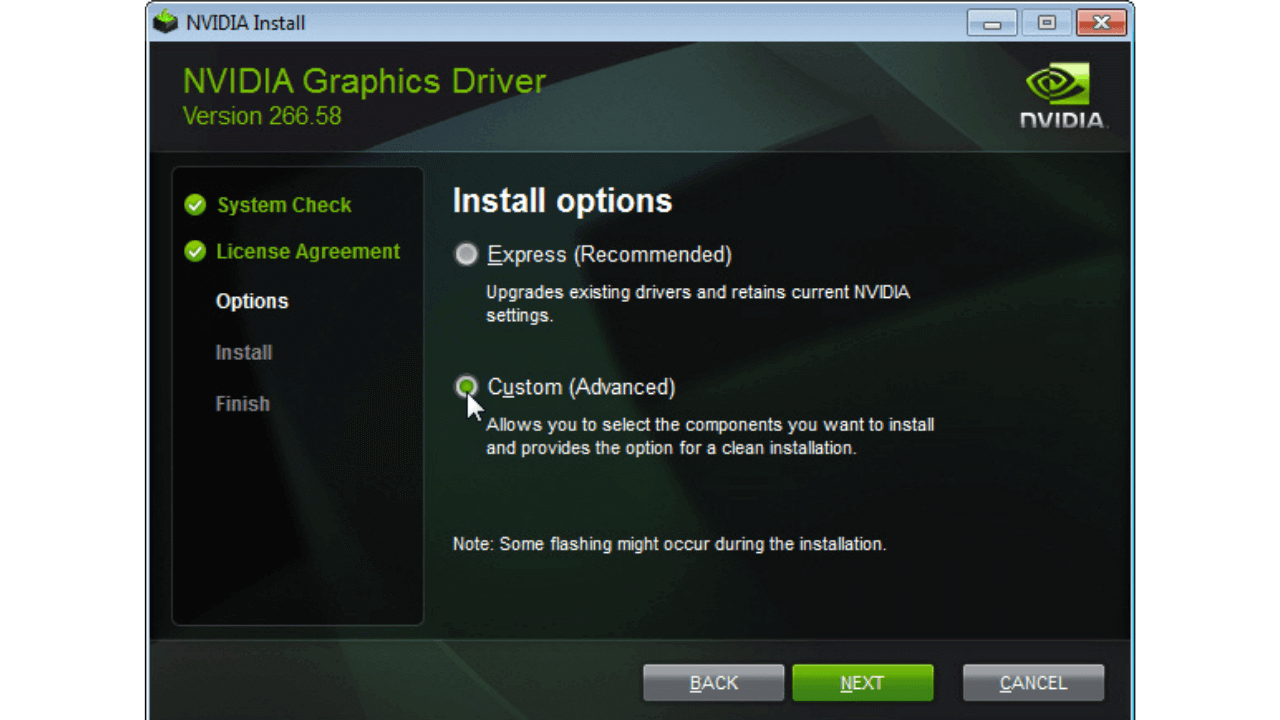Screen dimensions: 1280x720
Task: Click the System Check green checkmark icon
Action: (195, 205)
